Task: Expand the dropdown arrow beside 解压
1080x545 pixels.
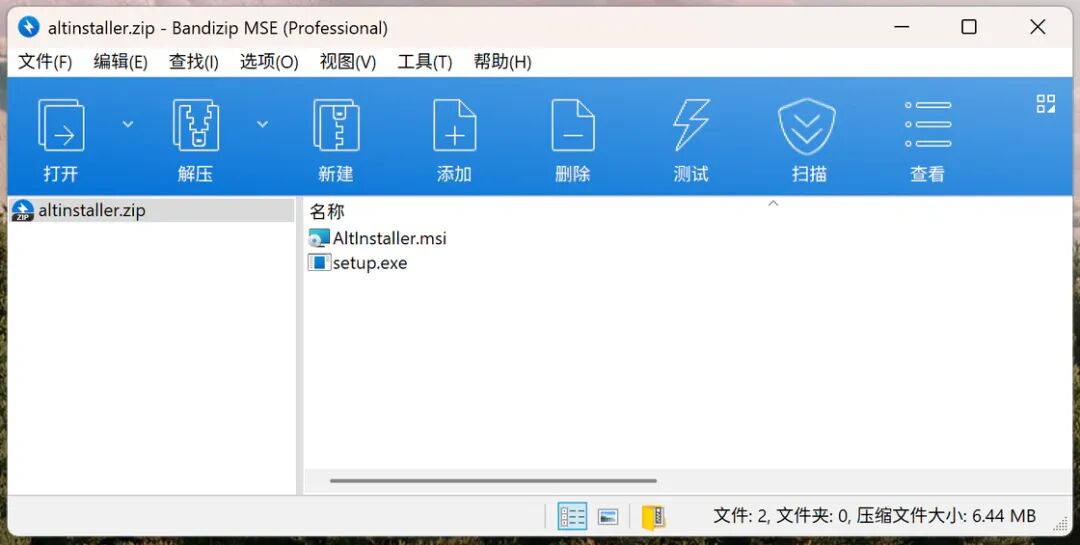Action: [x=262, y=124]
